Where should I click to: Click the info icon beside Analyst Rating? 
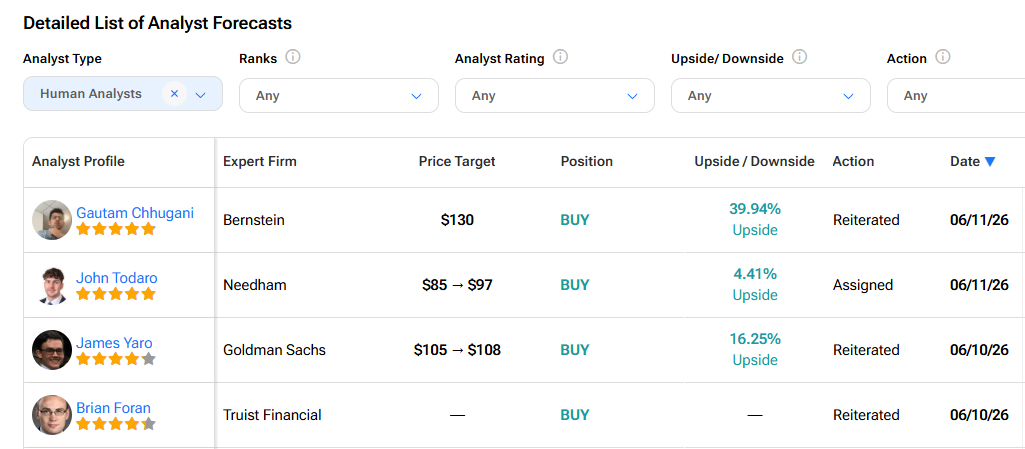[x=560, y=58]
